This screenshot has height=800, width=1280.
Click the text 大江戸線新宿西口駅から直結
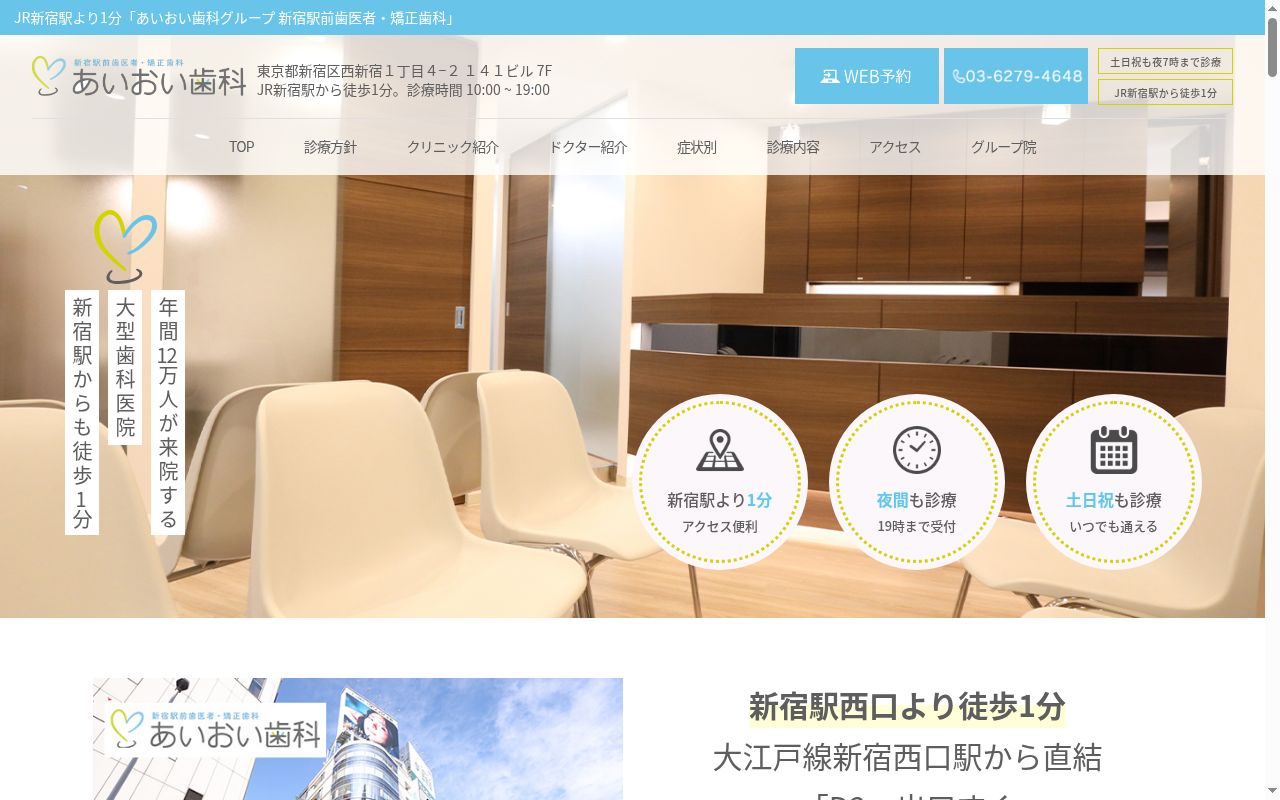(x=907, y=757)
